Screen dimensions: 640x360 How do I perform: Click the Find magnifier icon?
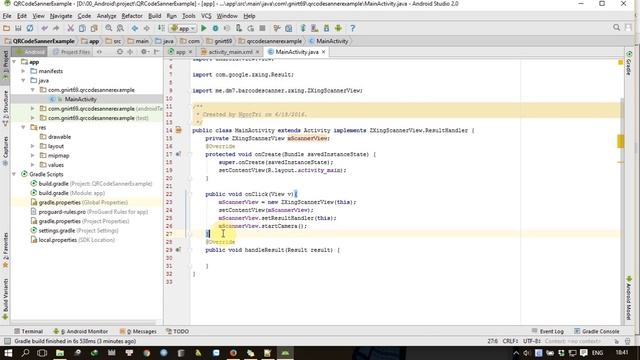(109, 28)
